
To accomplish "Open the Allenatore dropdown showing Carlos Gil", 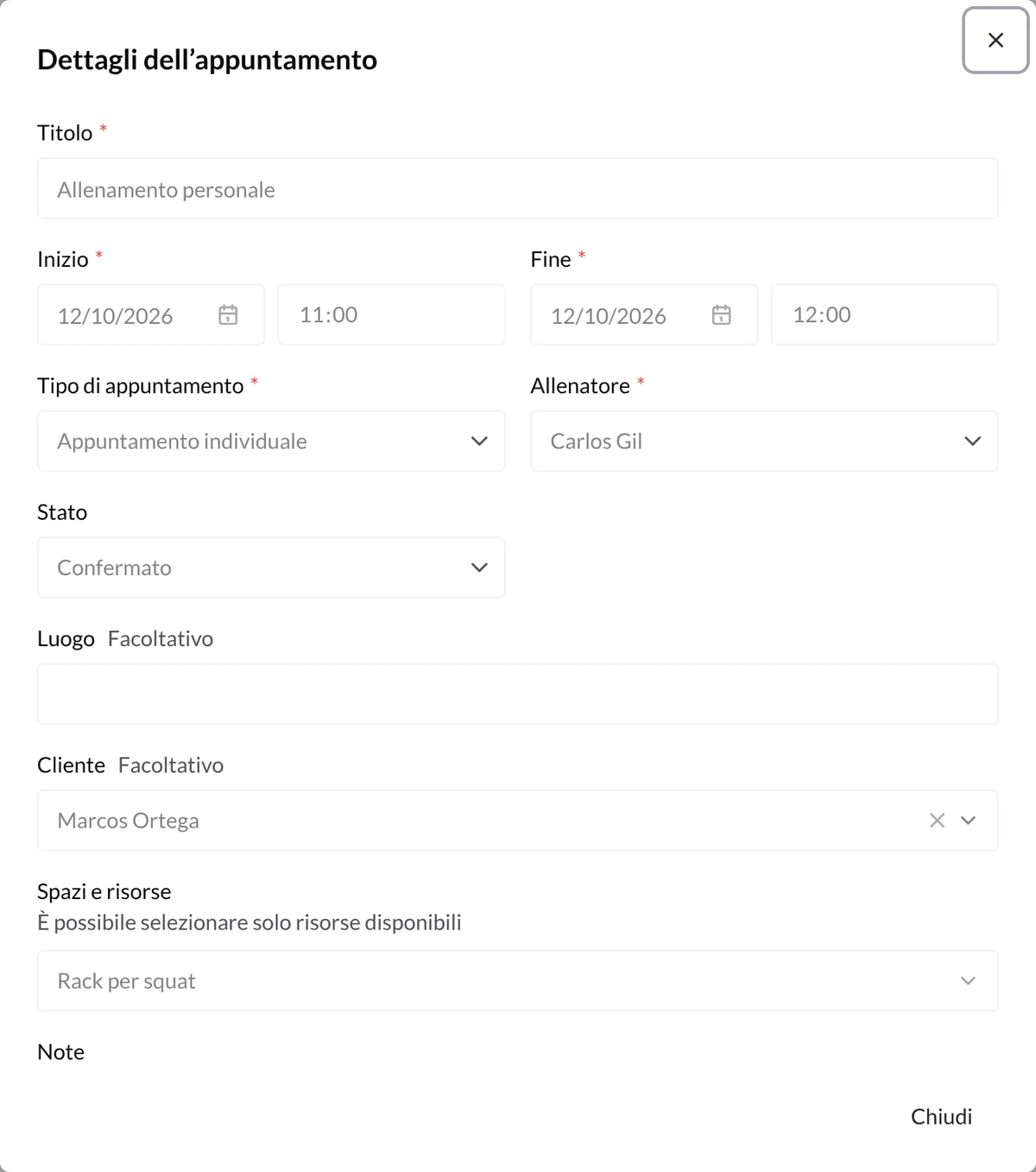I will 764,441.
